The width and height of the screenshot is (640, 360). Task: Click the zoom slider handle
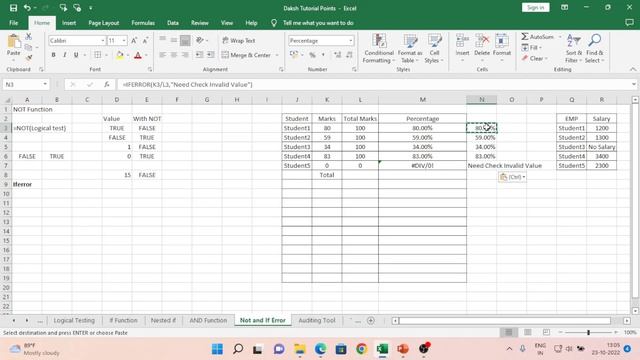588,332
